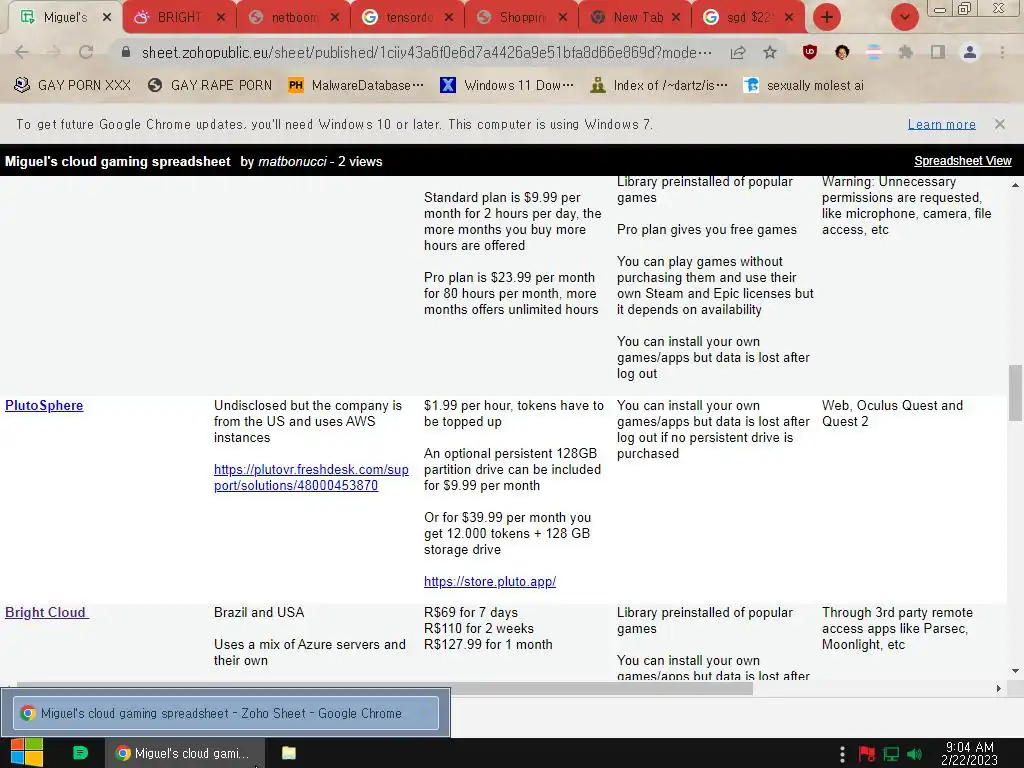Viewport: 1024px width, 768px height.
Task: Close the netboom tab
Action: click(334, 18)
